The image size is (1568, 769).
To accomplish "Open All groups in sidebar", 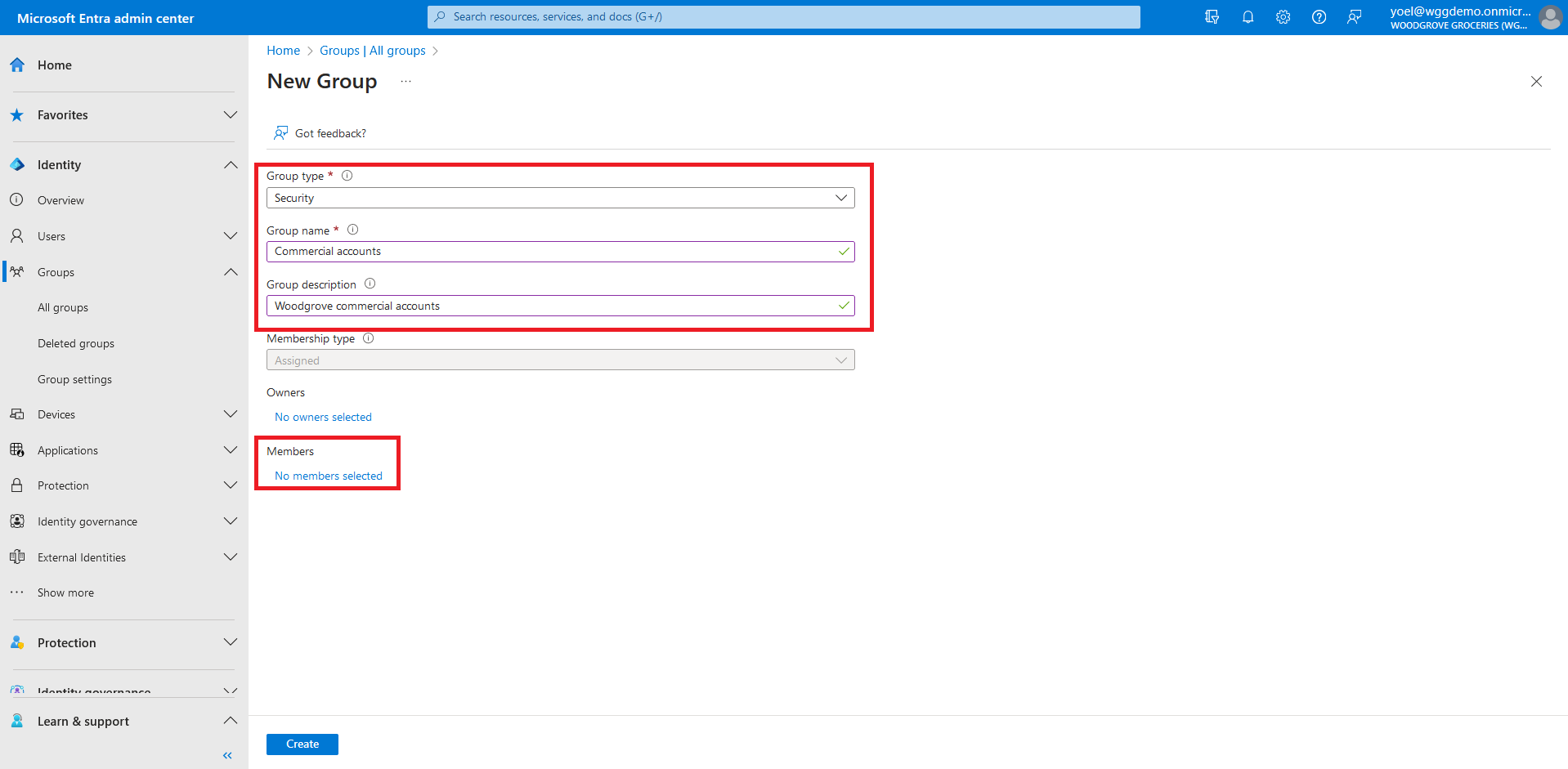I will [x=63, y=308].
